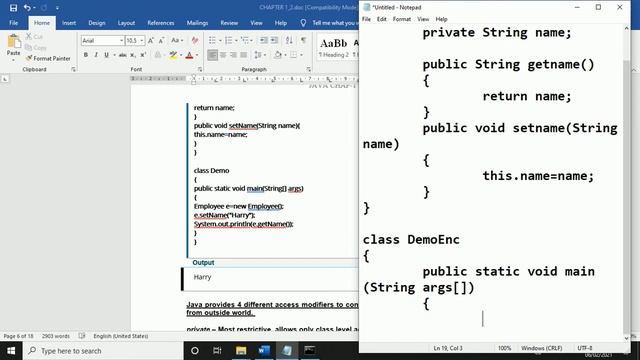Justify the paragraph text
The height and width of the screenshot is (360, 640).
point(244,55)
